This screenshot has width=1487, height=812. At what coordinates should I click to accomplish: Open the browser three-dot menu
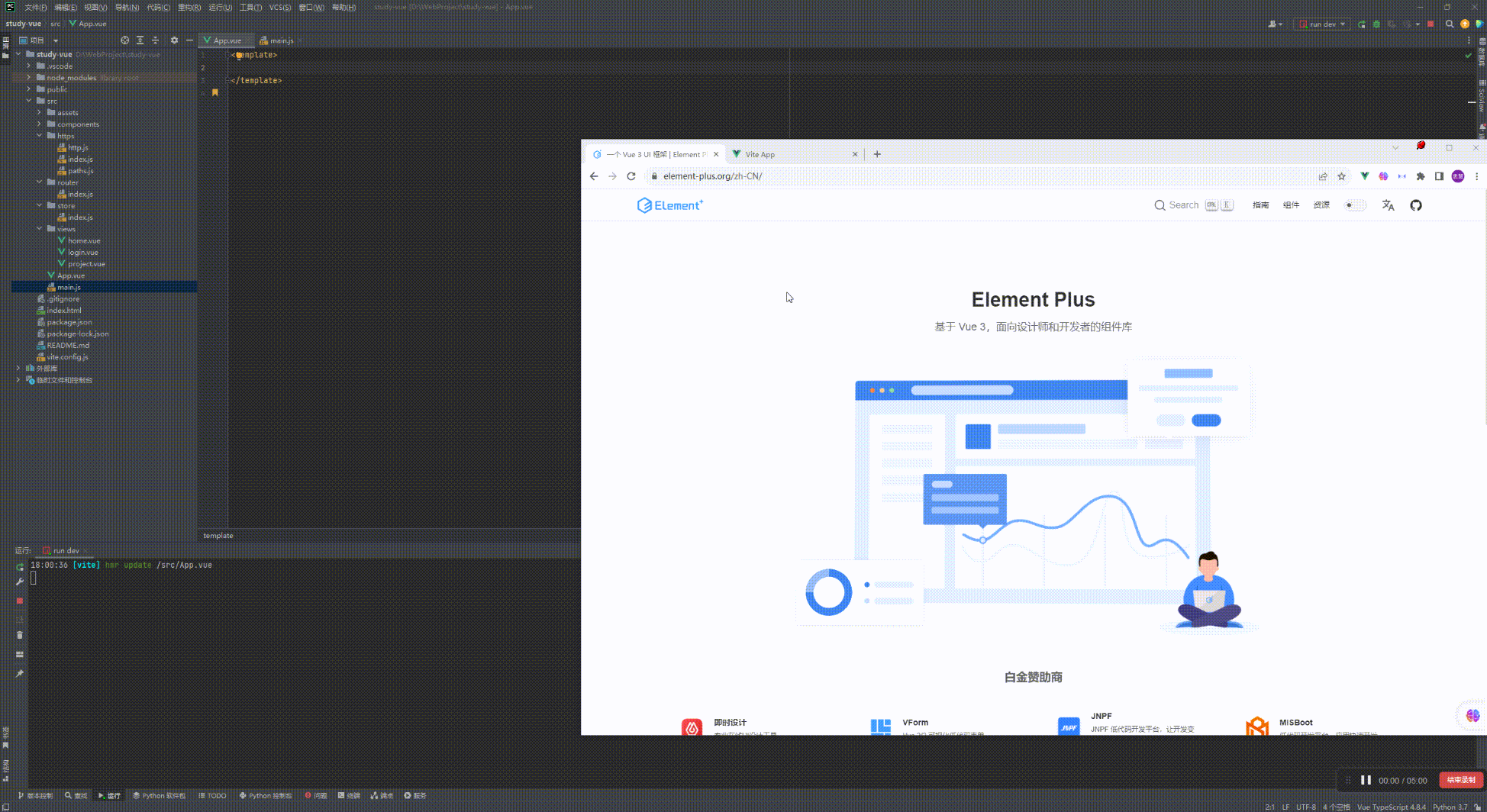click(1476, 176)
